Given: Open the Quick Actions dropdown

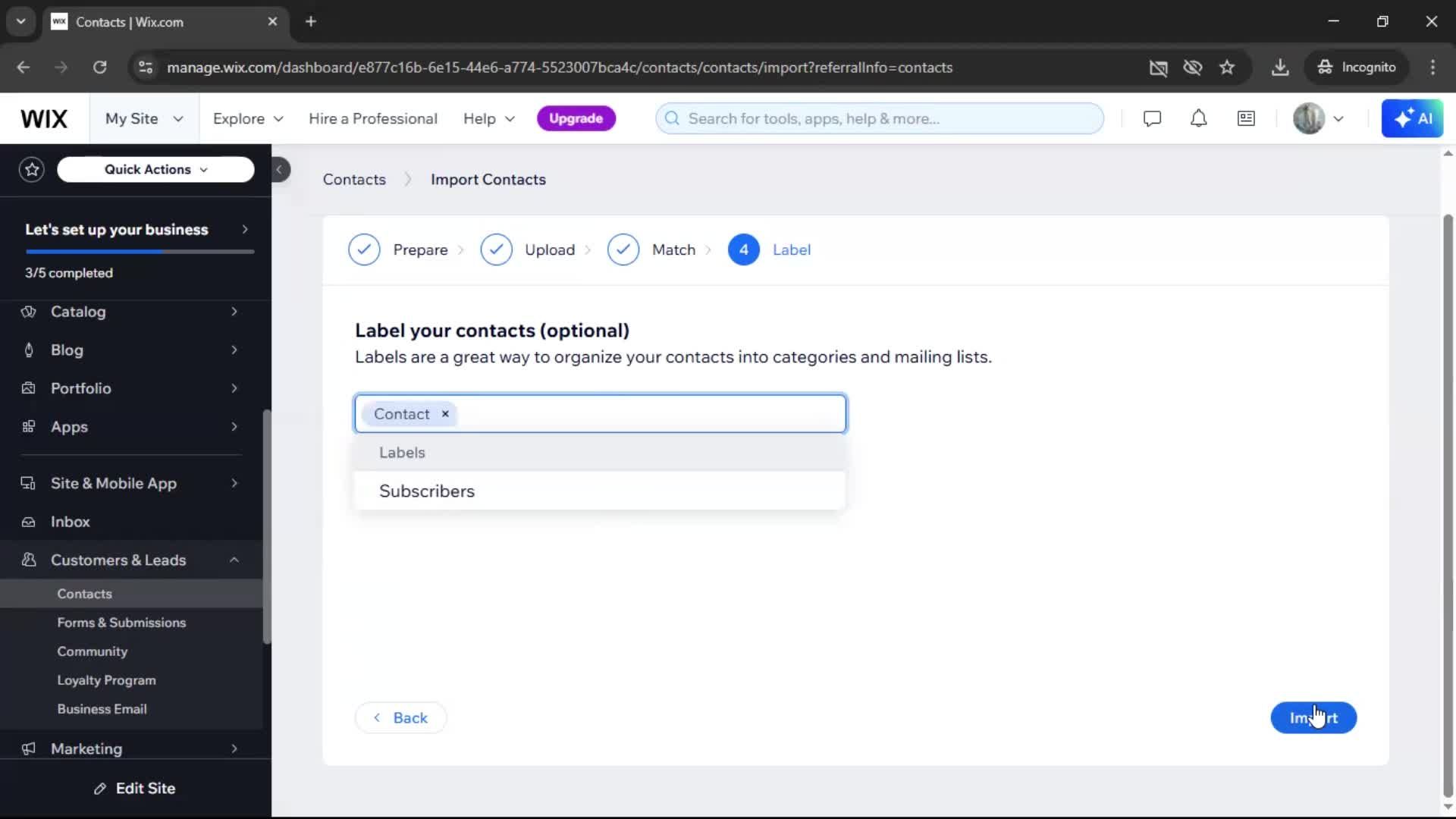Looking at the screenshot, I should point(155,169).
